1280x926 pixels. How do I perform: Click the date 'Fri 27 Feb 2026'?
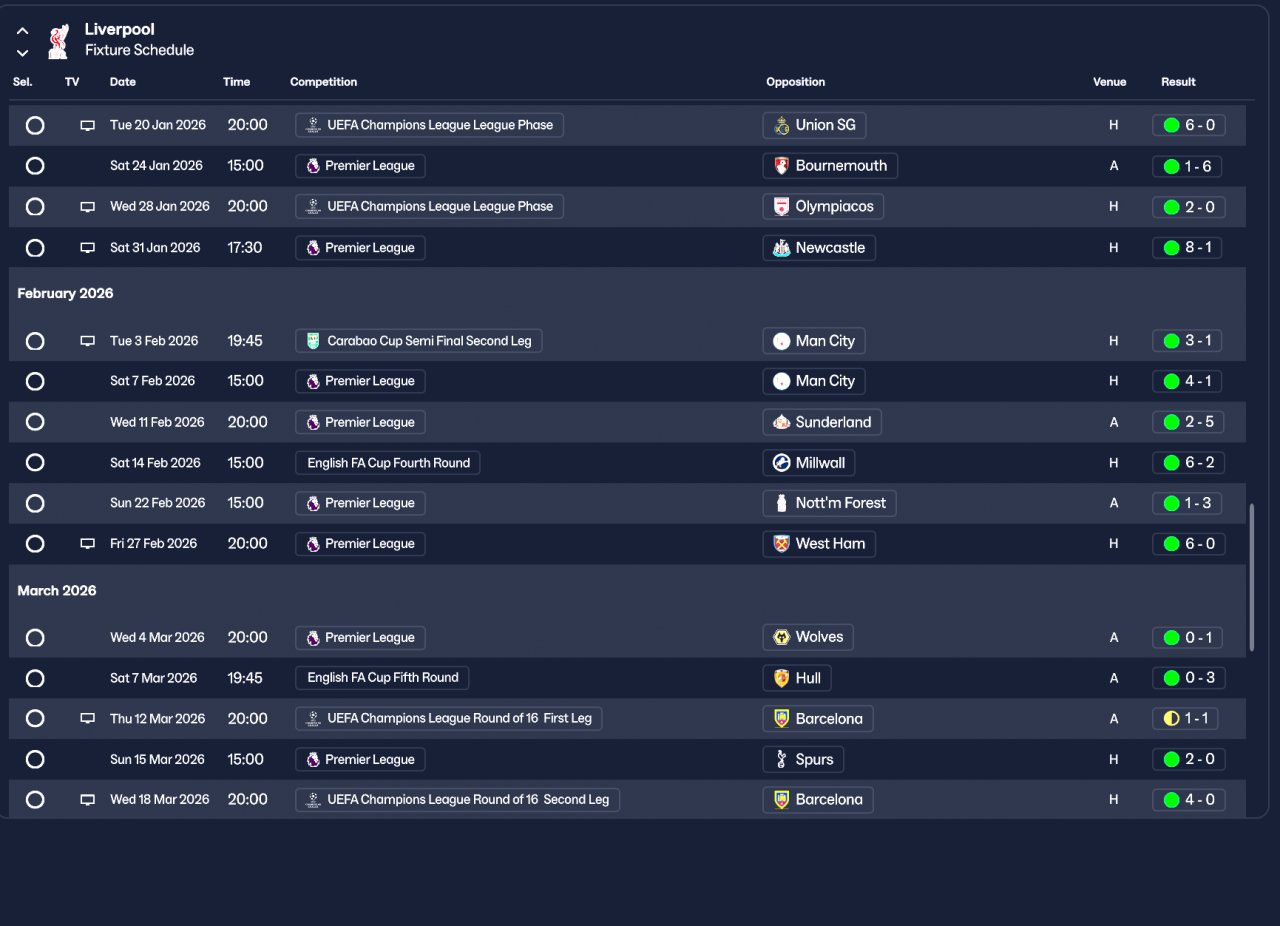click(154, 544)
